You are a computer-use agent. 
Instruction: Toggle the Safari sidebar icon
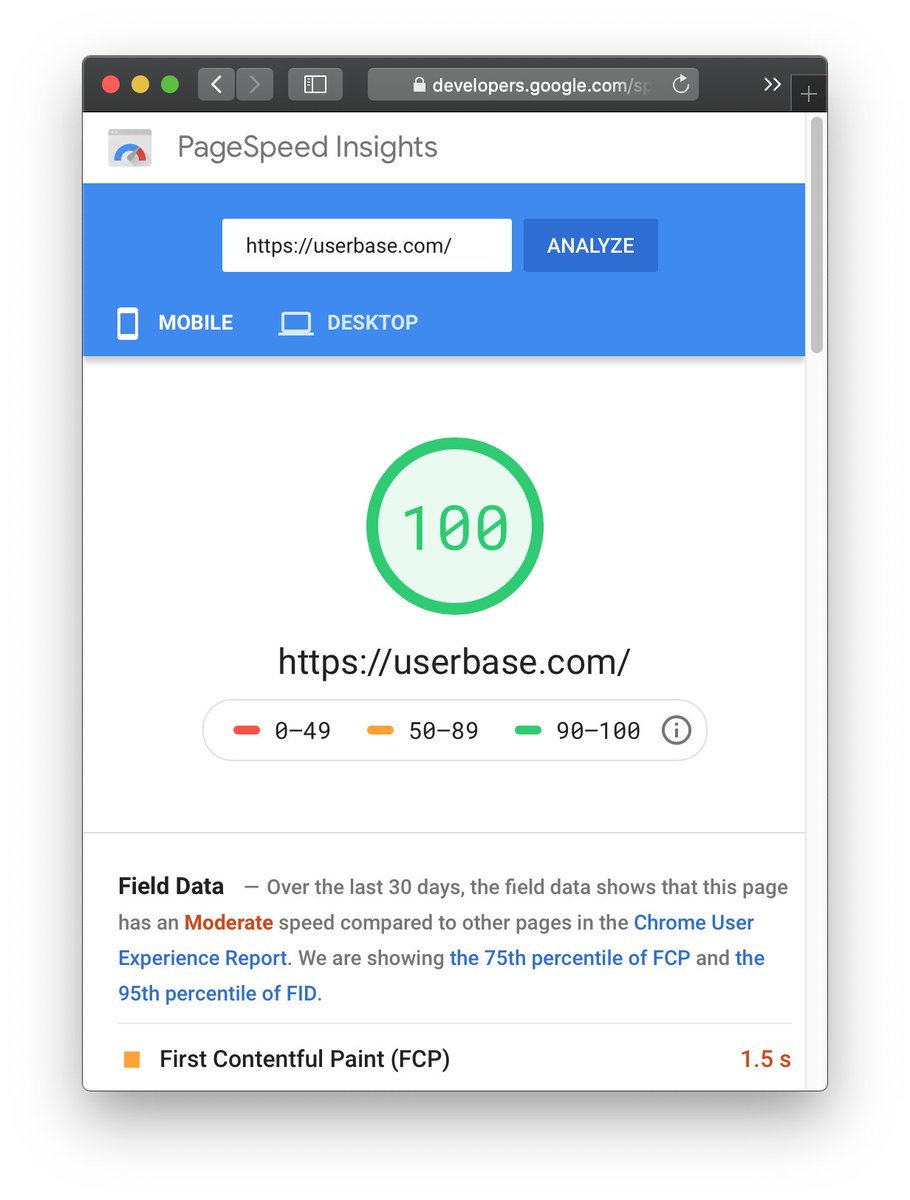click(x=315, y=85)
